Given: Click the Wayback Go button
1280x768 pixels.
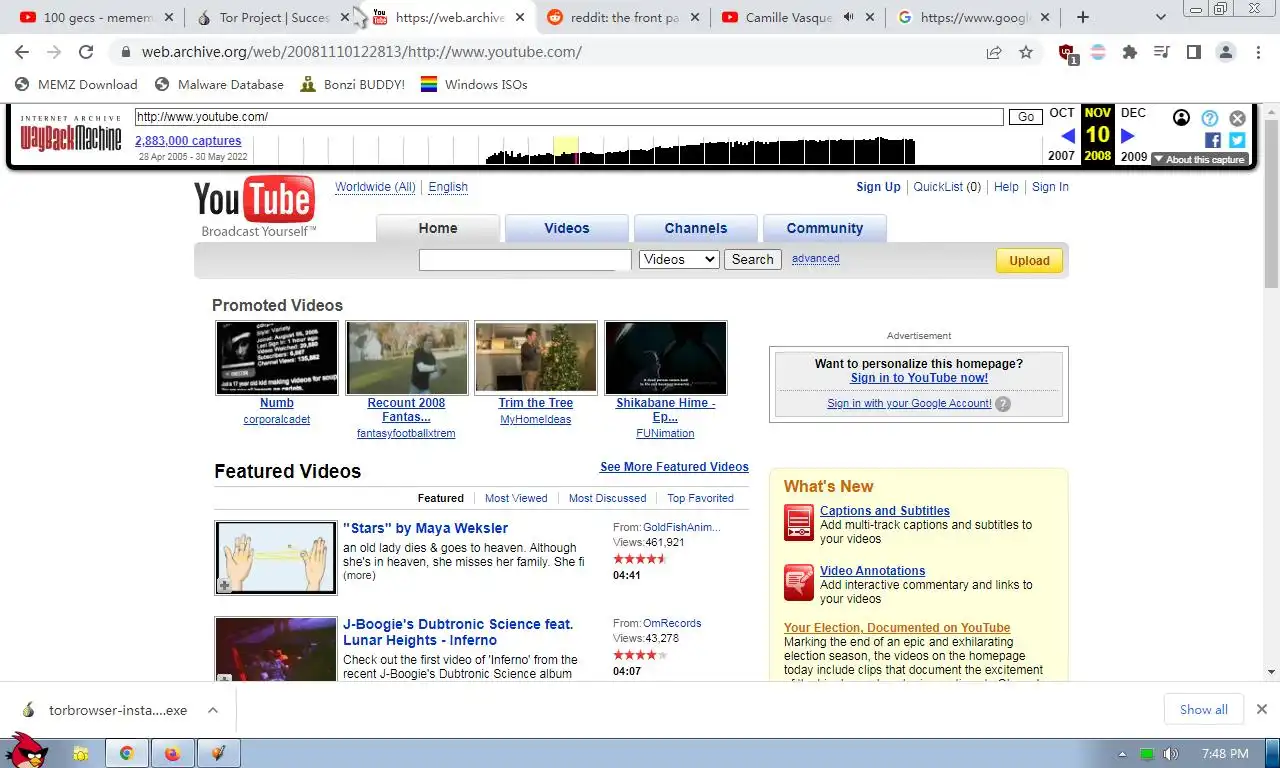Looking at the screenshot, I should click(x=1025, y=117).
